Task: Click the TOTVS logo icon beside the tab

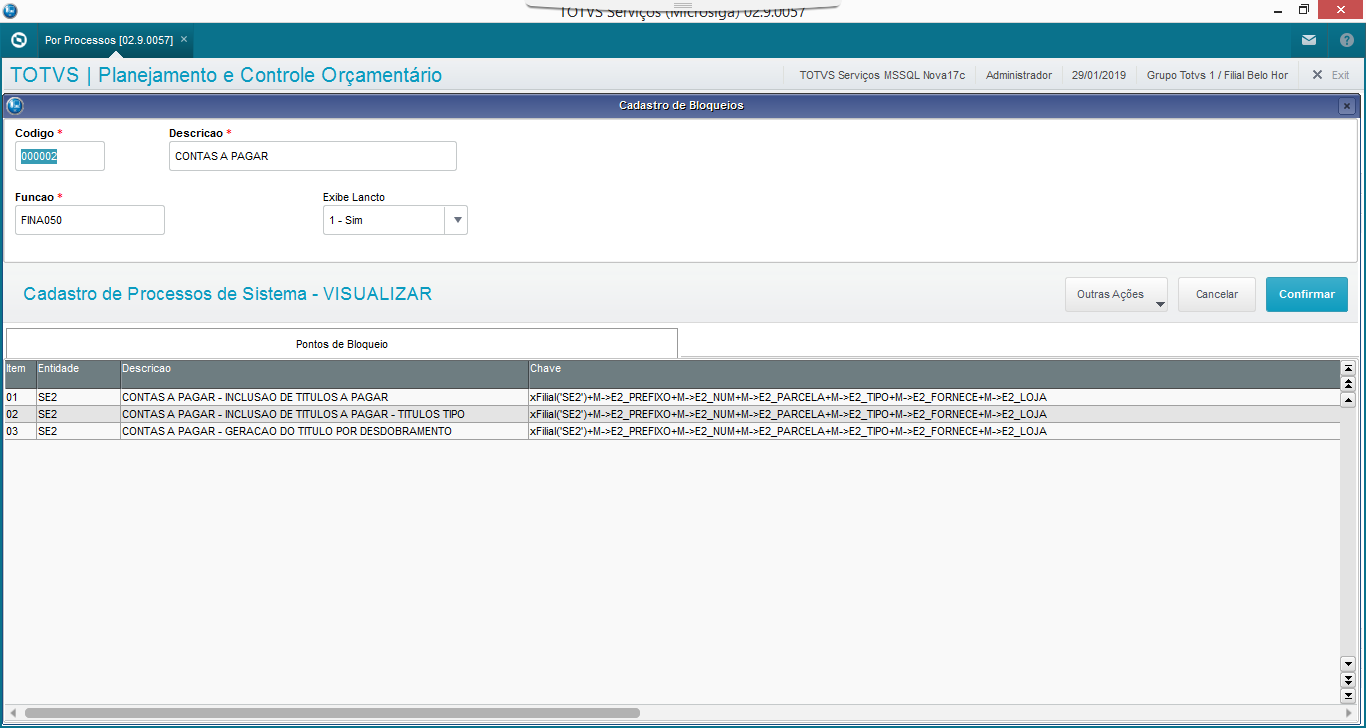Action: 18,40
